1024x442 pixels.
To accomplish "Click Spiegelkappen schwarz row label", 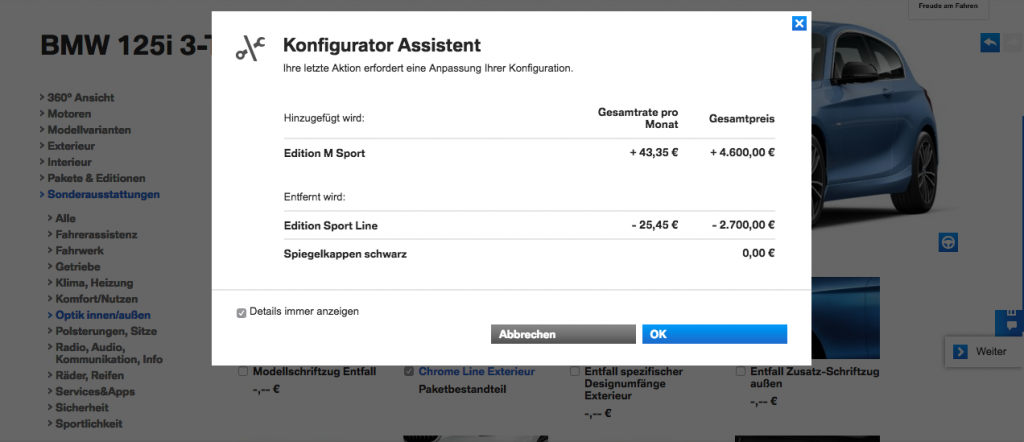I will (x=345, y=254).
